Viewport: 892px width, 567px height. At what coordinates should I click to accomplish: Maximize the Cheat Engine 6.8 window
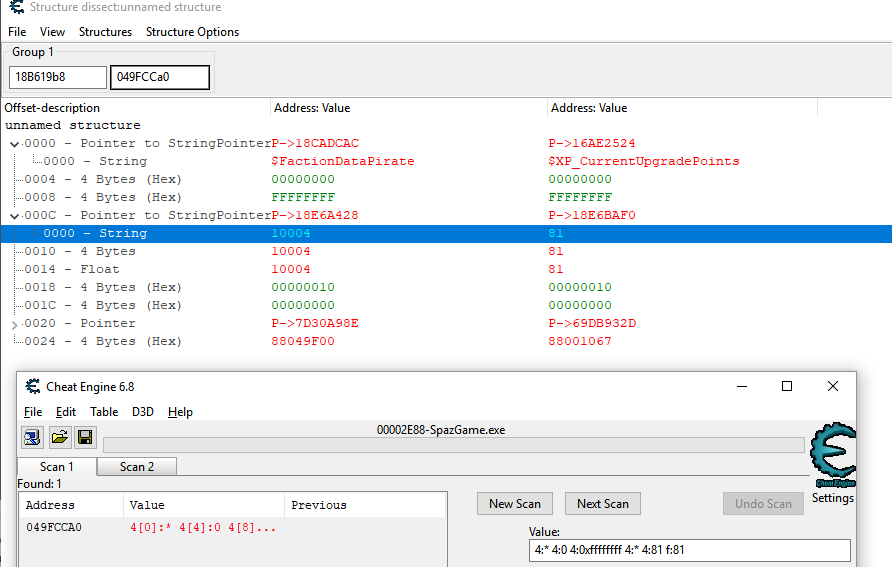coord(787,386)
